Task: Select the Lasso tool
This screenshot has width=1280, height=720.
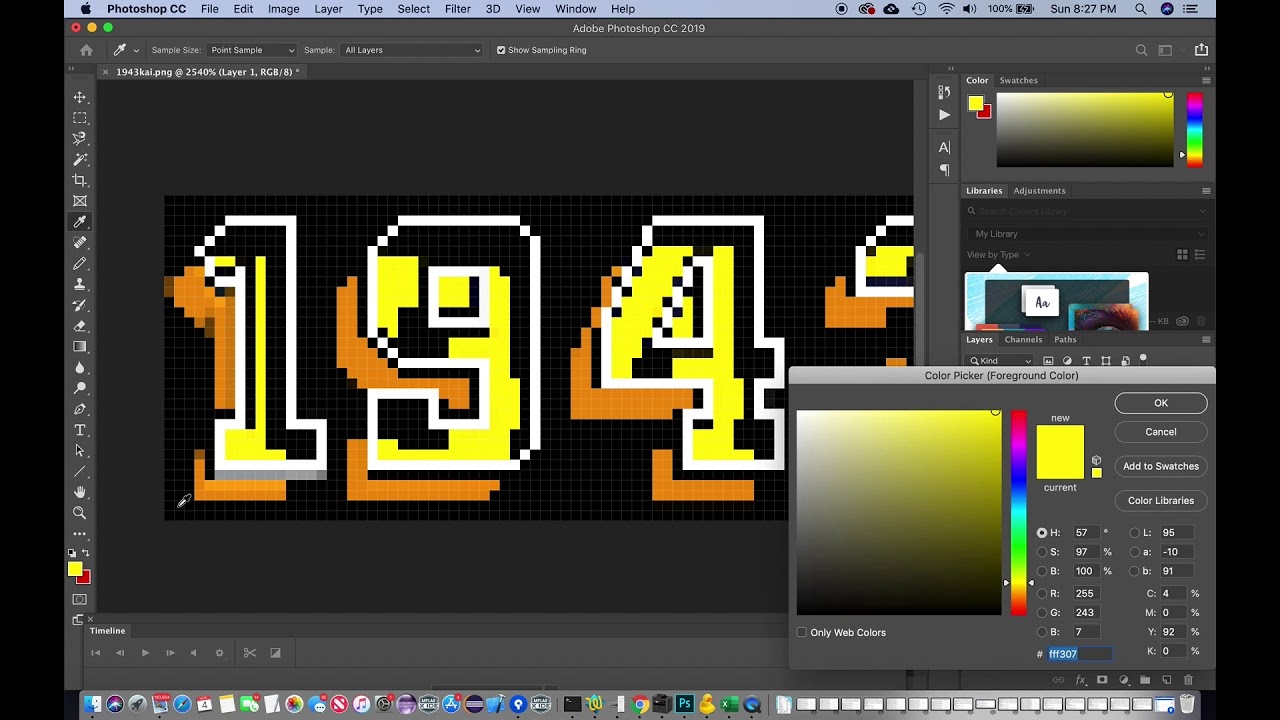Action: 80,139
